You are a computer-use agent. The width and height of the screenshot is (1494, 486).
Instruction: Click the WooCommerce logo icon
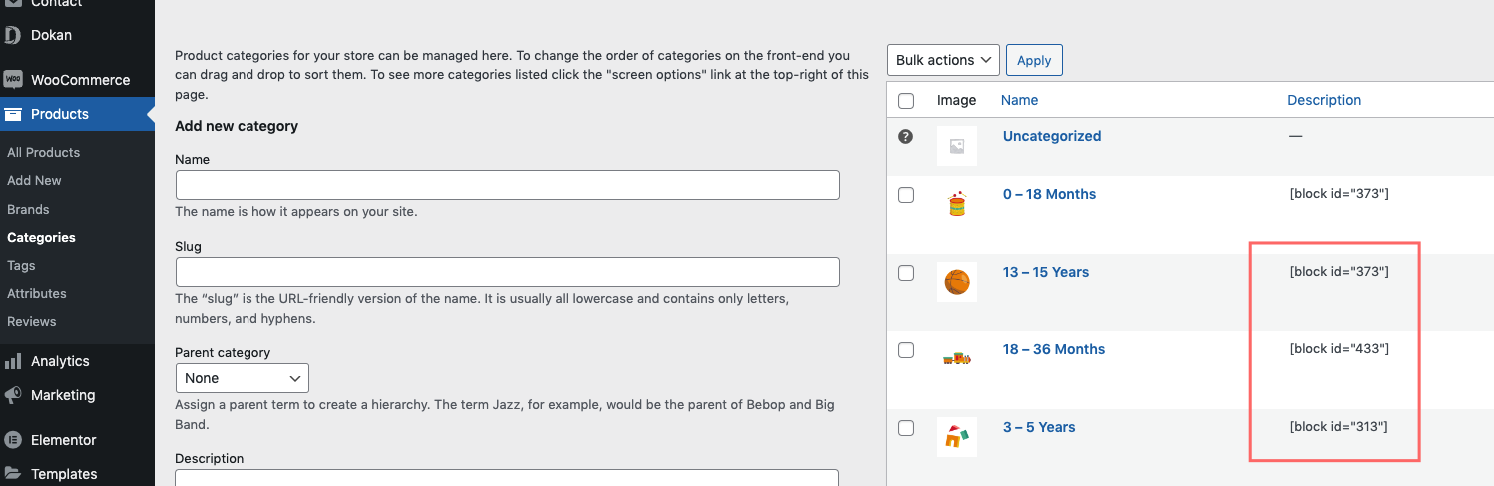pos(13,80)
